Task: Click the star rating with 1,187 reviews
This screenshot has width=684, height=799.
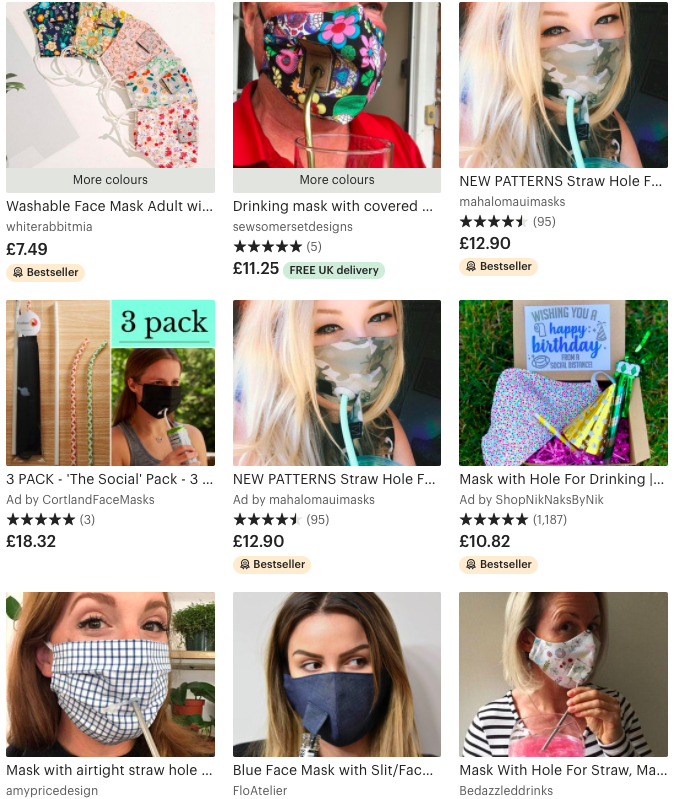Action: point(513,519)
